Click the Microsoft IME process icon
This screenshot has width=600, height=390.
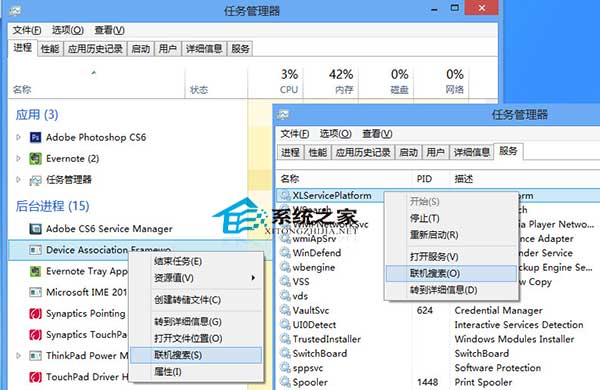[x=35, y=292]
